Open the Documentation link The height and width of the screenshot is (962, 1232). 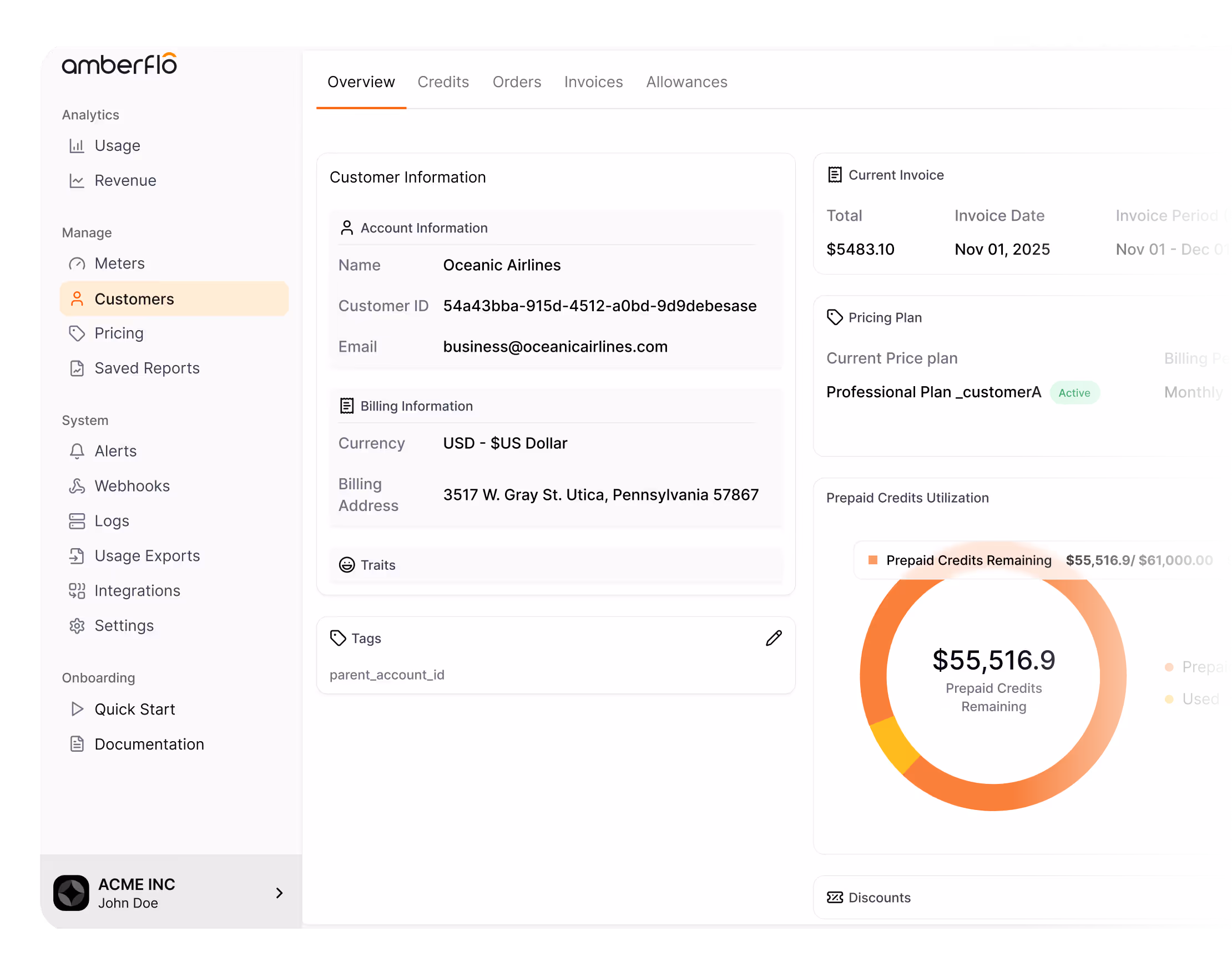coord(149,745)
